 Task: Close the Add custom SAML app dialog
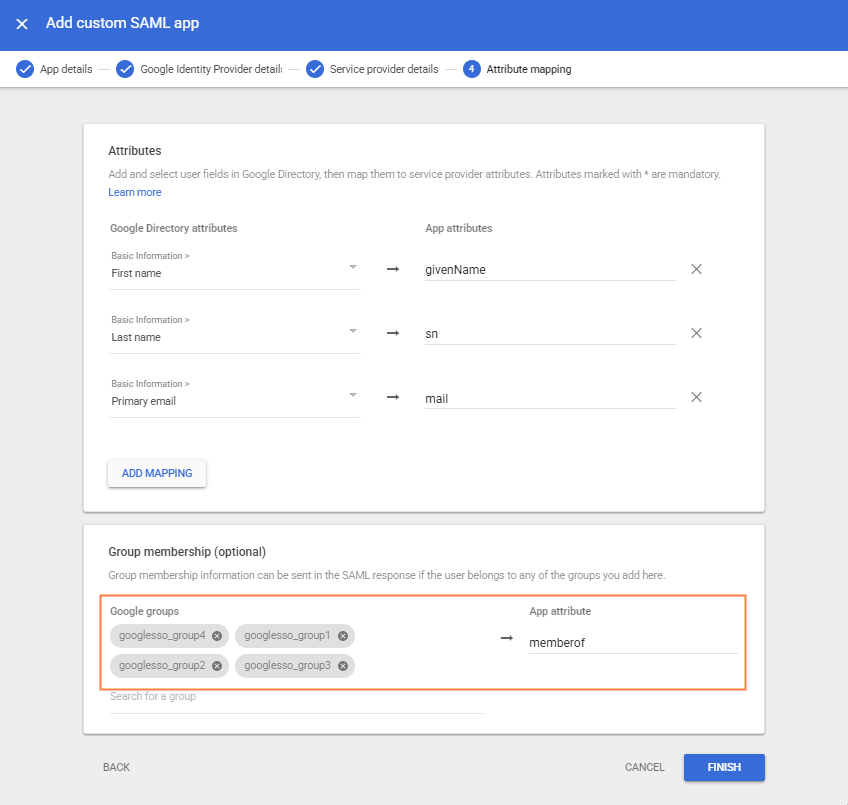(22, 24)
